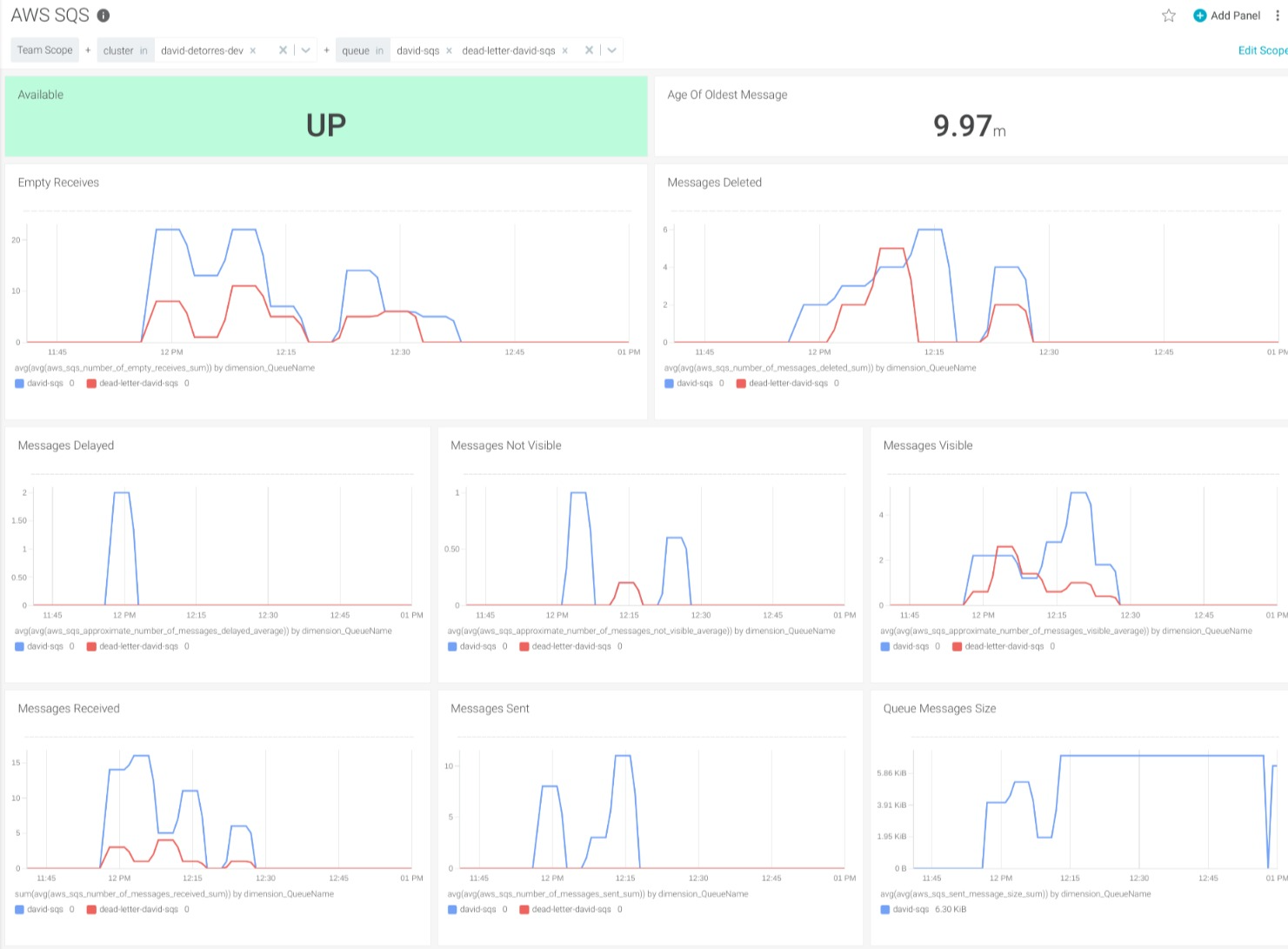This screenshot has height=949, width=1288.
Task: Click the sent_message_size_sum query text
Action: coord(1016,894)
